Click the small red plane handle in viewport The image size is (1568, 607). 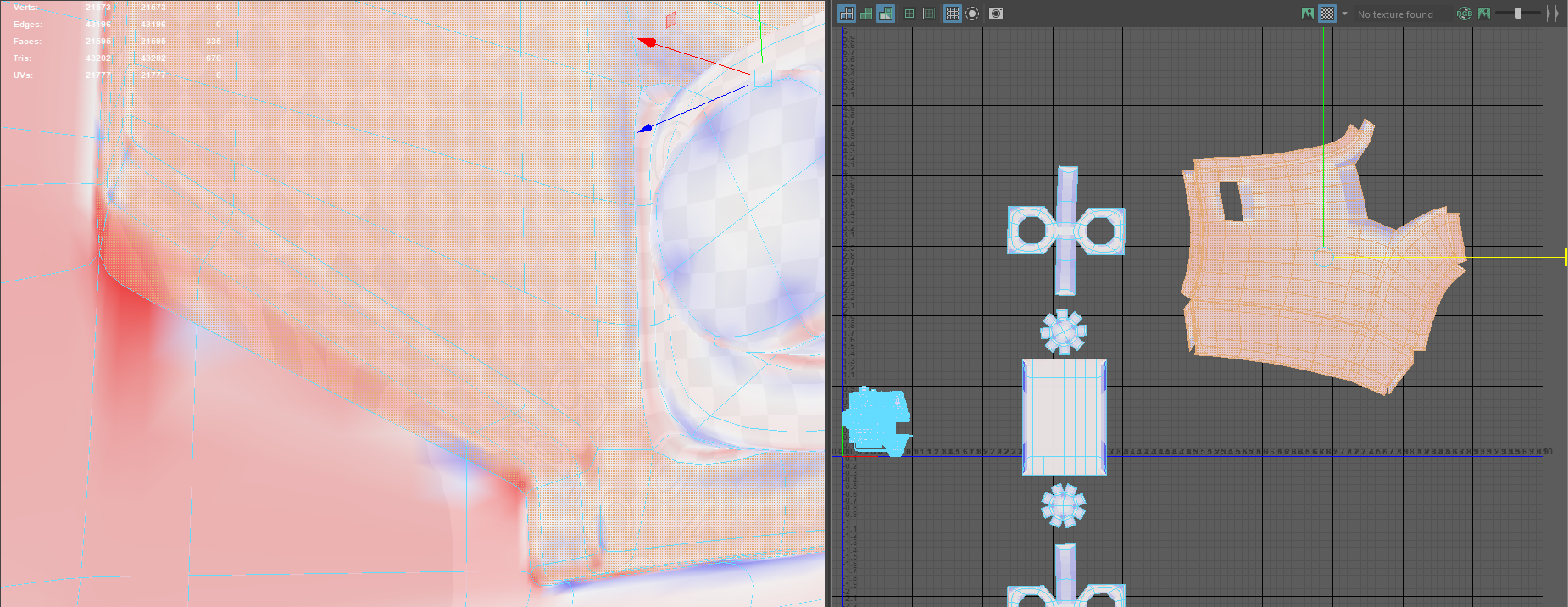pyautogui.click(x=670, y=19)
